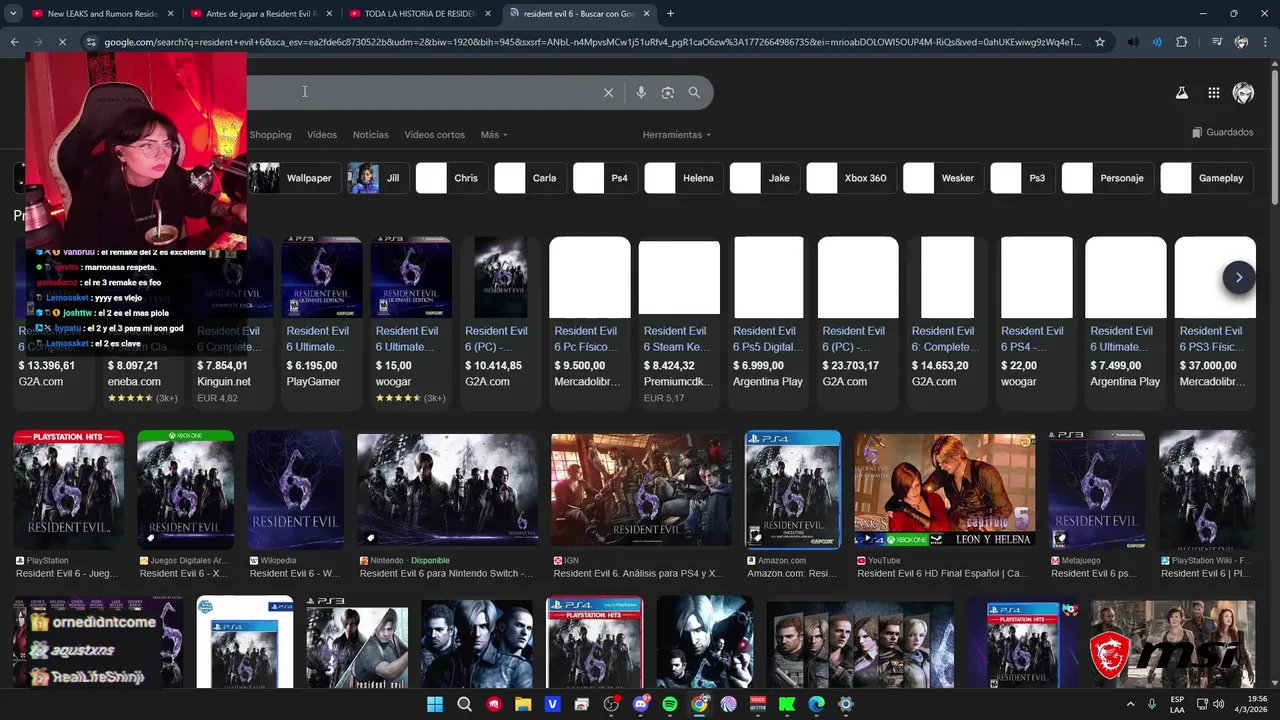Screen dimensions: 1280x720
Task: Open the IGN Resident Evil 6 análisis image
Action: coord(641,490)
